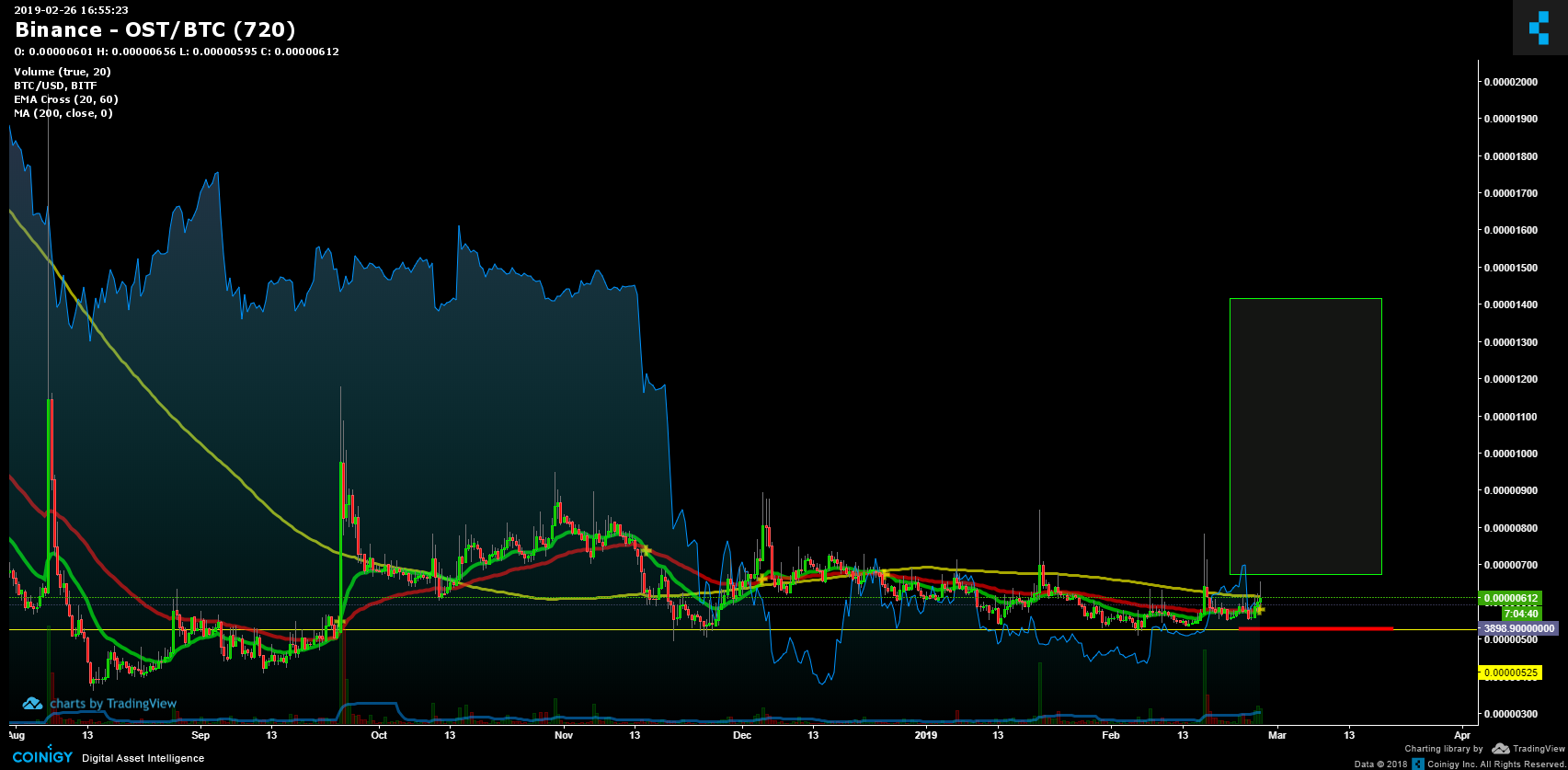Click the 0.00002000 price scale label

[x=1510, y=82]
